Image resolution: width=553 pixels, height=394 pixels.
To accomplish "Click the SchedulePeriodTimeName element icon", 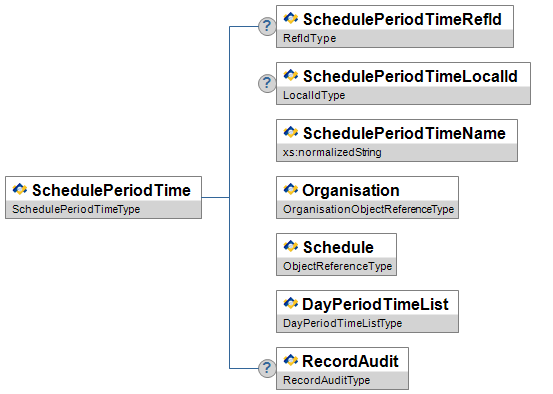I will 291,132.
